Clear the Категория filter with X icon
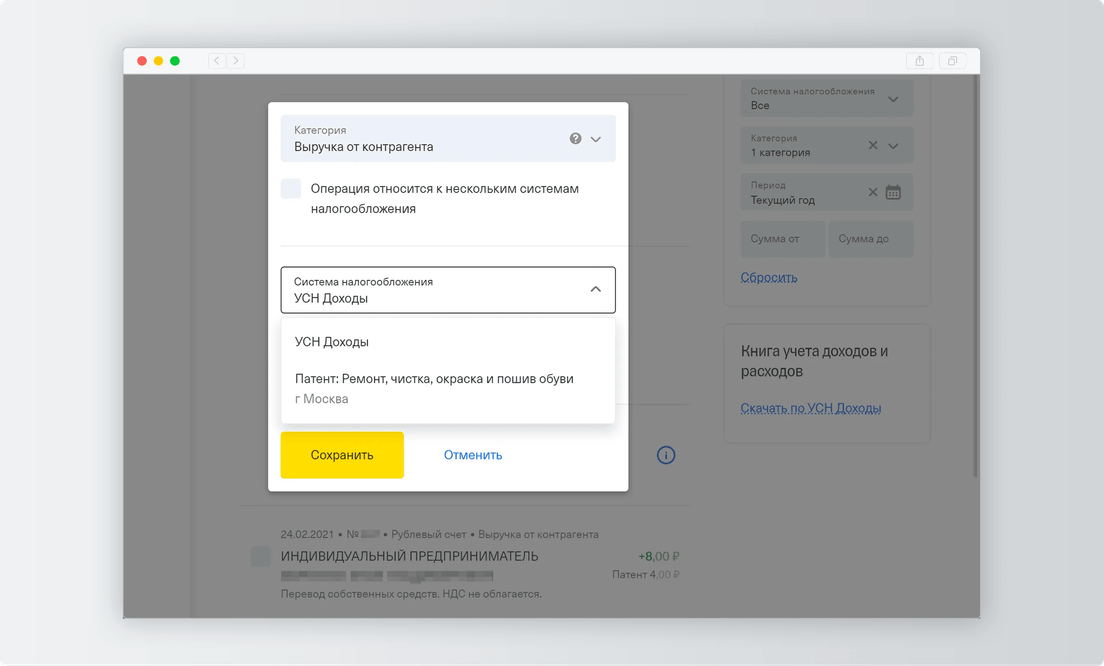This screenshot has height=666, width=1104. (872, 146)
